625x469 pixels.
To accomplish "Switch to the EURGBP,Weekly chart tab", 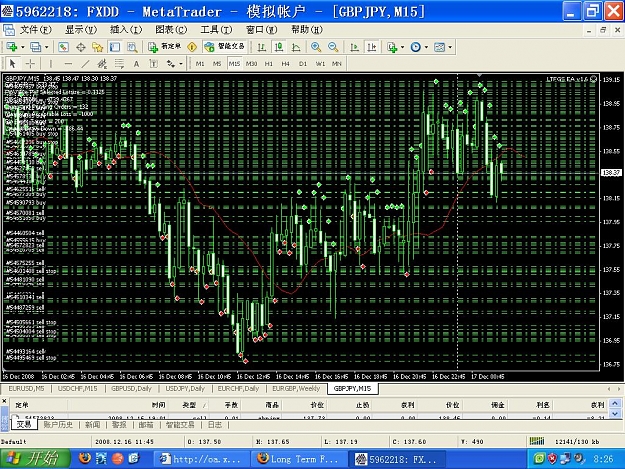I will click(x=296, y=389).
